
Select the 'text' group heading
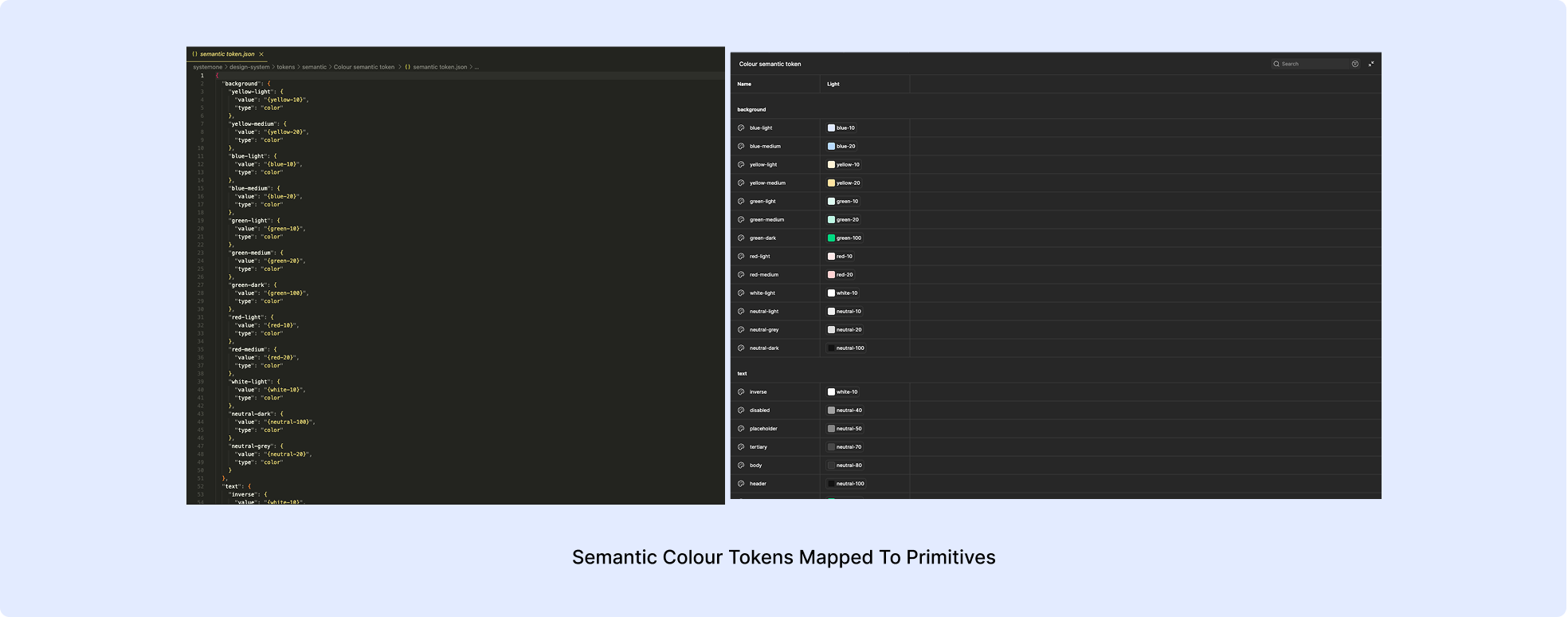tap(743, 373)
